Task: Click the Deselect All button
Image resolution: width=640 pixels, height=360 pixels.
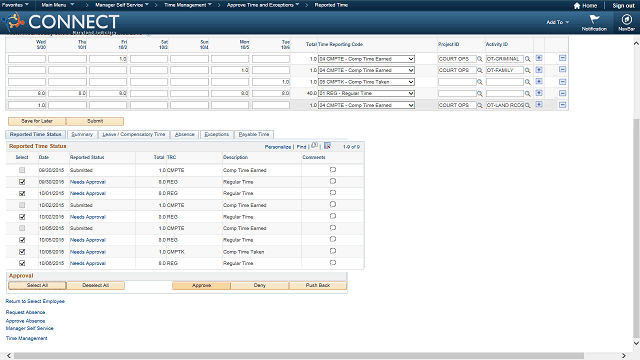Action: pyautogui.click(x=96, y=285)
